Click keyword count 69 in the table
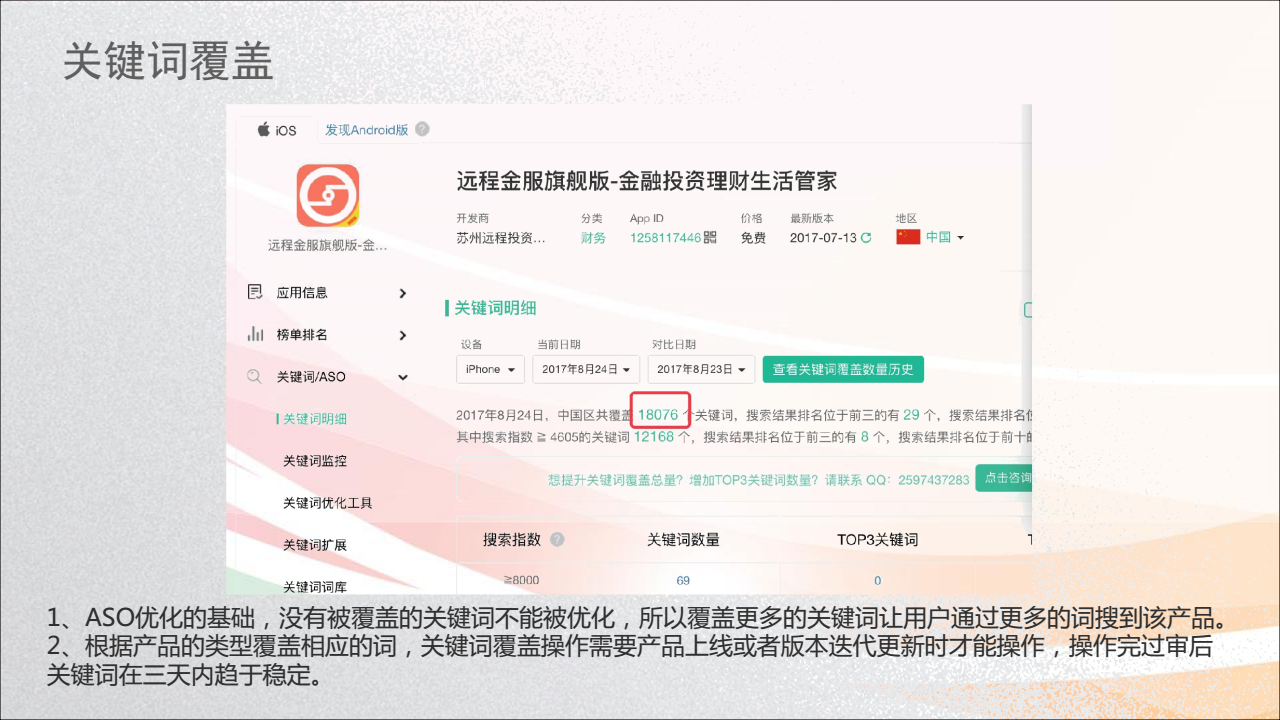This screenshot has width=1280, height=720. (683, 580)
